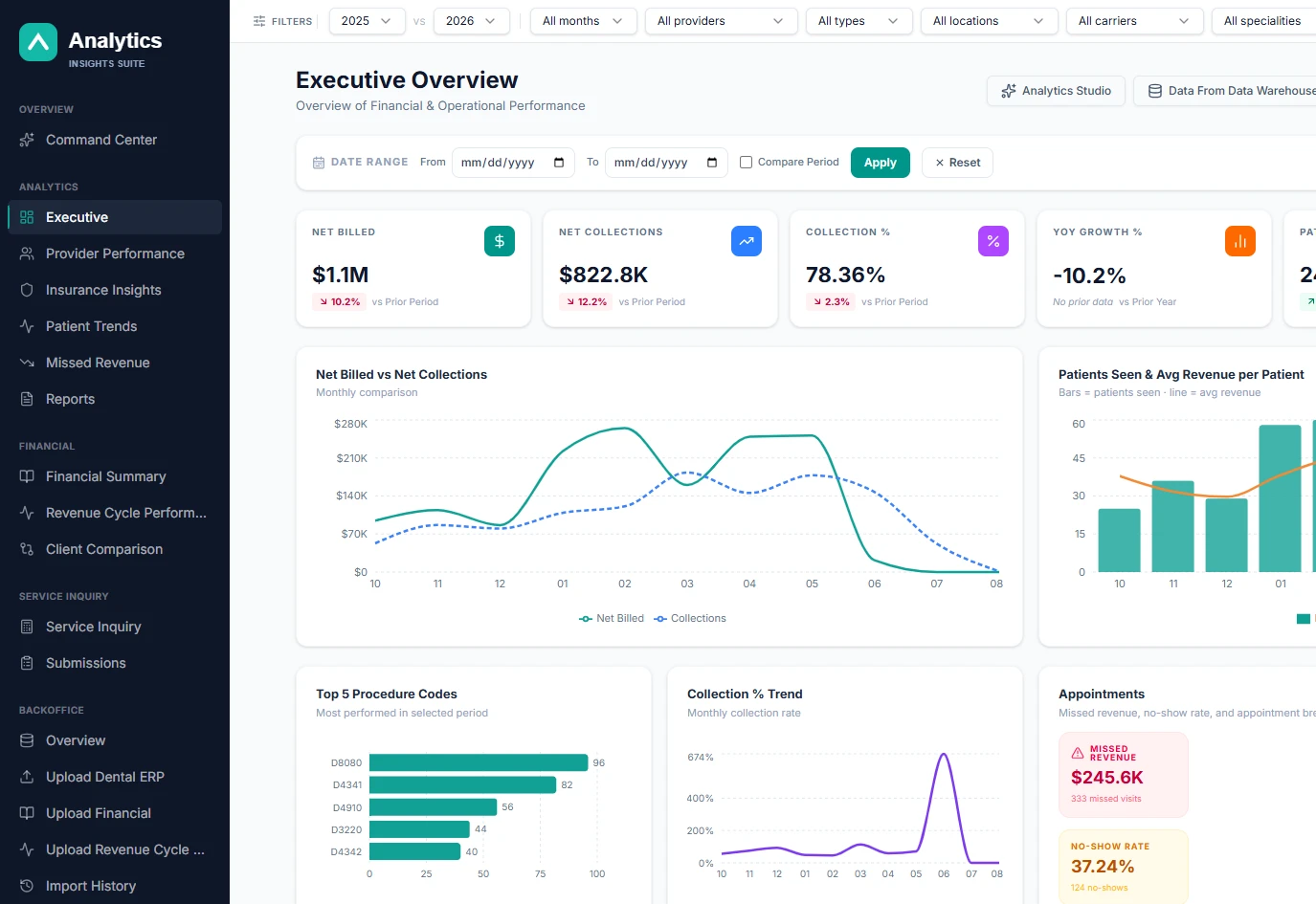Click the Provider Performance people icon
The width and height of the screenshot is (1316, 904).
(27, 254)
